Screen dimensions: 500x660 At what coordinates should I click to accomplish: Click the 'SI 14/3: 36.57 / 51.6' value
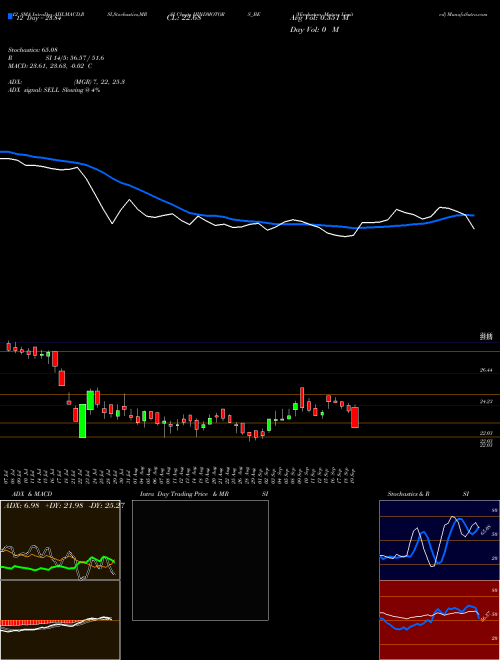coord(75,58)
